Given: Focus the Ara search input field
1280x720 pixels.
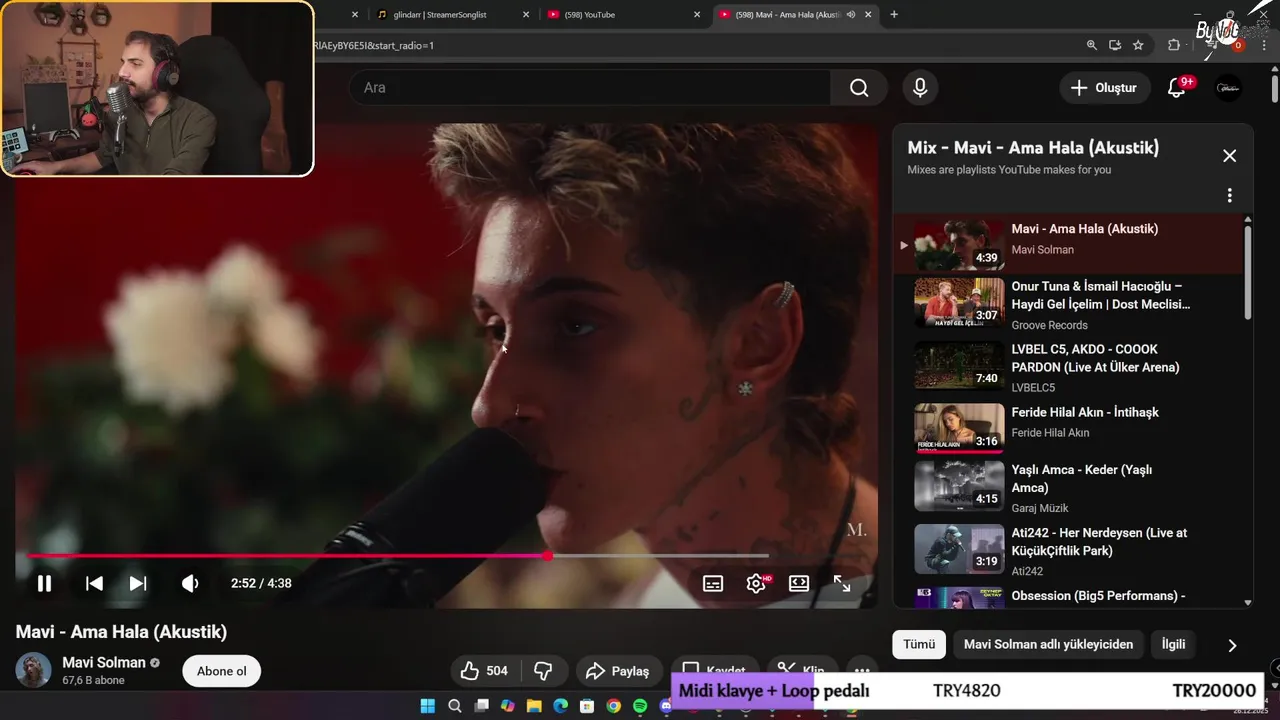Looking at the screenshot, I should (x=590, y=88).
